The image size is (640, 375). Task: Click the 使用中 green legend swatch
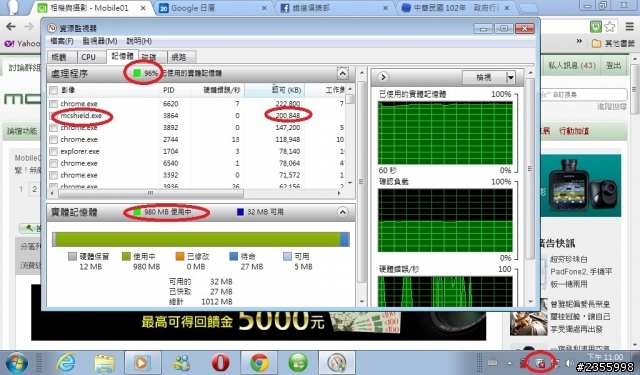[x=126, y=256]
